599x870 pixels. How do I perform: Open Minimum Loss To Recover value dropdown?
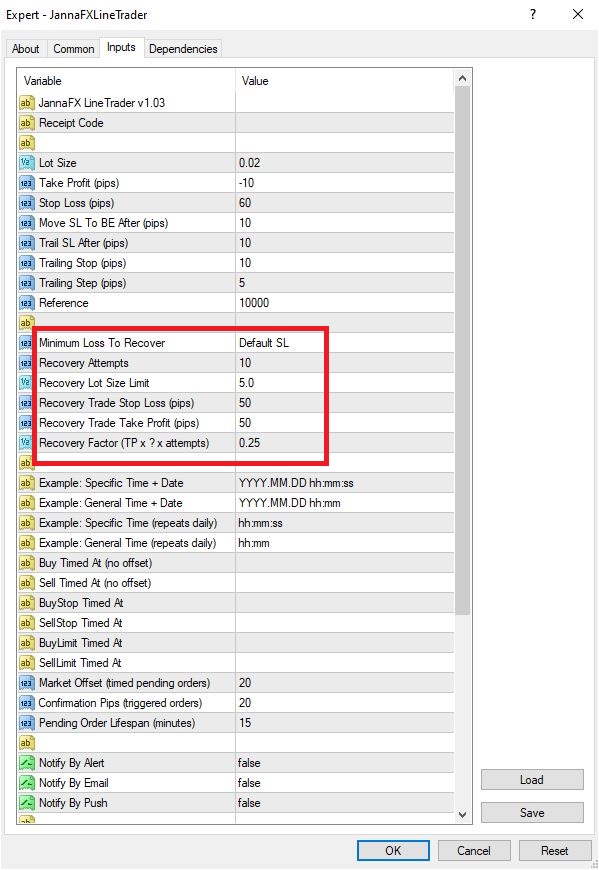pos(344,343)
